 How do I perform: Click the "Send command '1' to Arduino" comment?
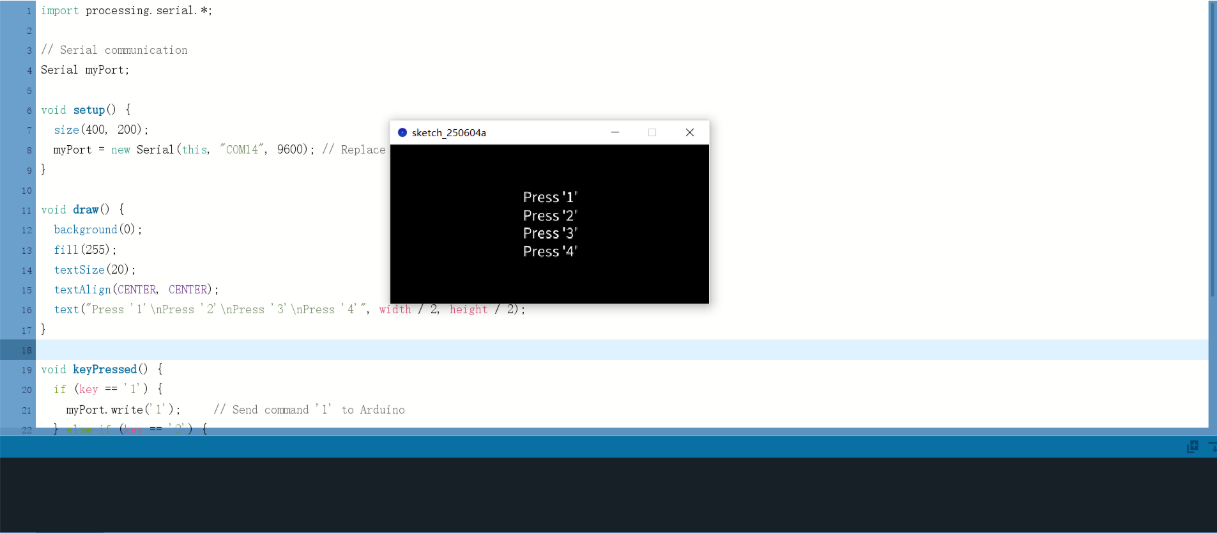click(x=309, y=410)
